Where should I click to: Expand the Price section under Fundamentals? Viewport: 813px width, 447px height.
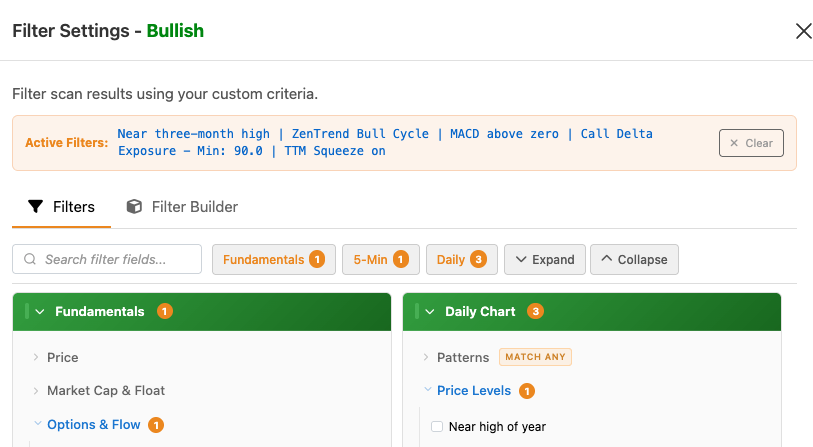pyautogui.click(x=62, y=357)
